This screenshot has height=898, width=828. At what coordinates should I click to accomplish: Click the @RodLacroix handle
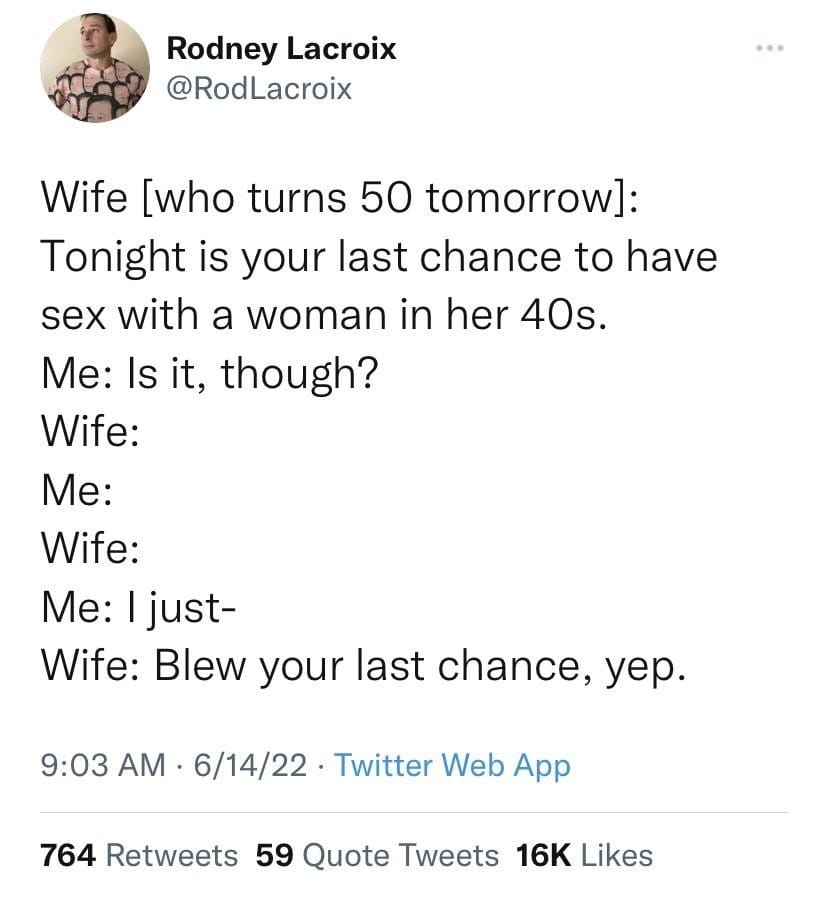pyautogui.click(x=259, y=89)
